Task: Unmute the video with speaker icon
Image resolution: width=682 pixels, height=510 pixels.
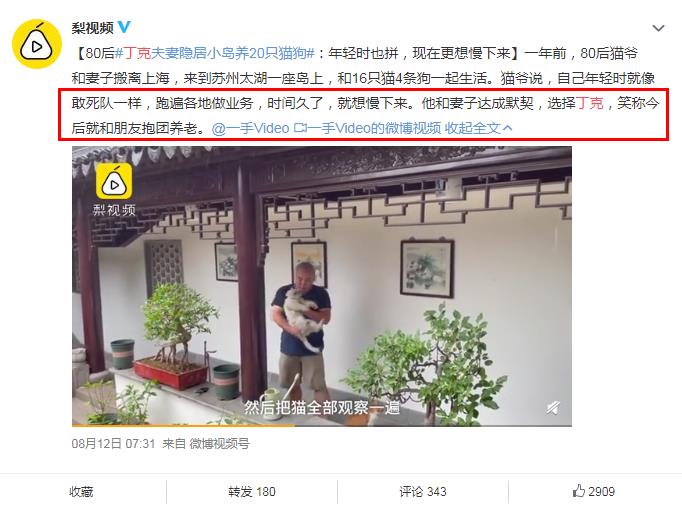Action: tap(553, 408)
